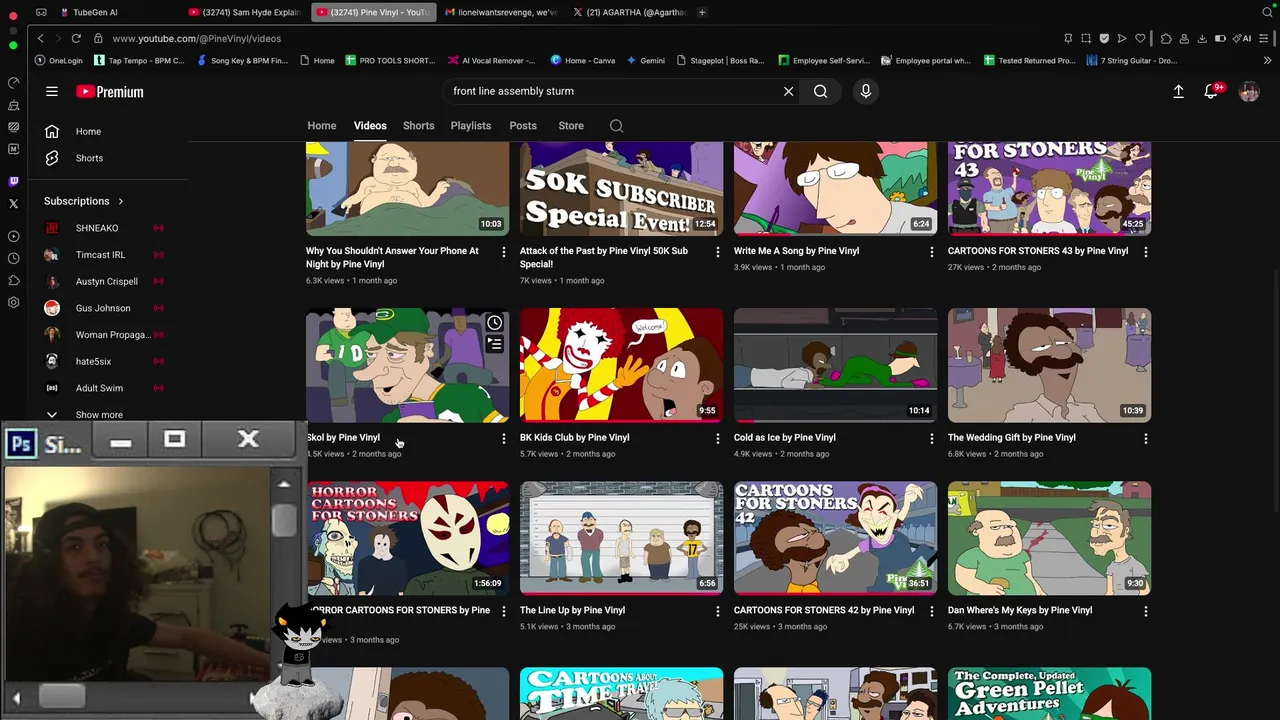Open a new browser tab
This screenshot has width=1280, height=720.
[702, 12]
